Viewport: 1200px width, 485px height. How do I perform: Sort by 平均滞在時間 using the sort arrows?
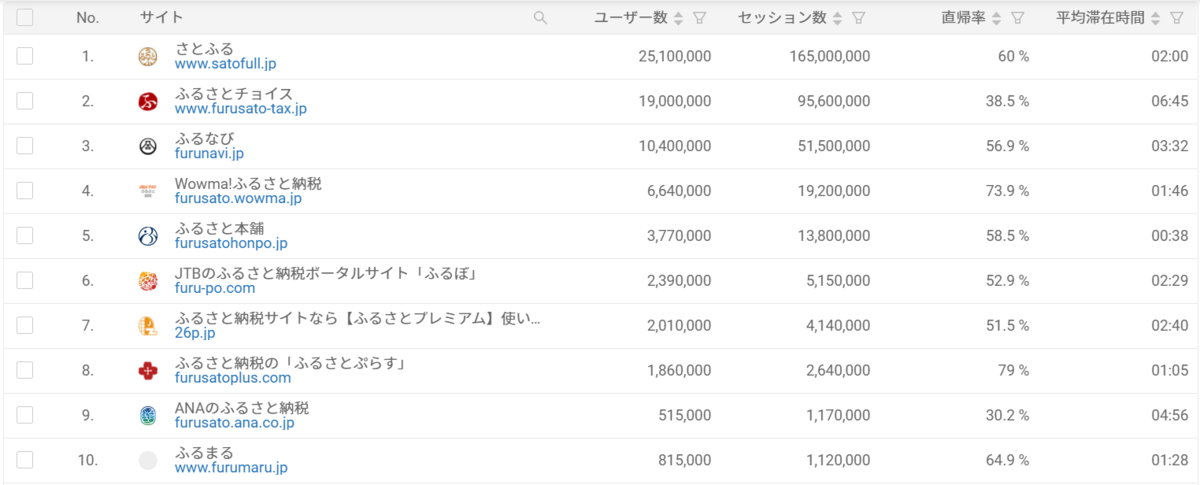tap(1156, 18)
